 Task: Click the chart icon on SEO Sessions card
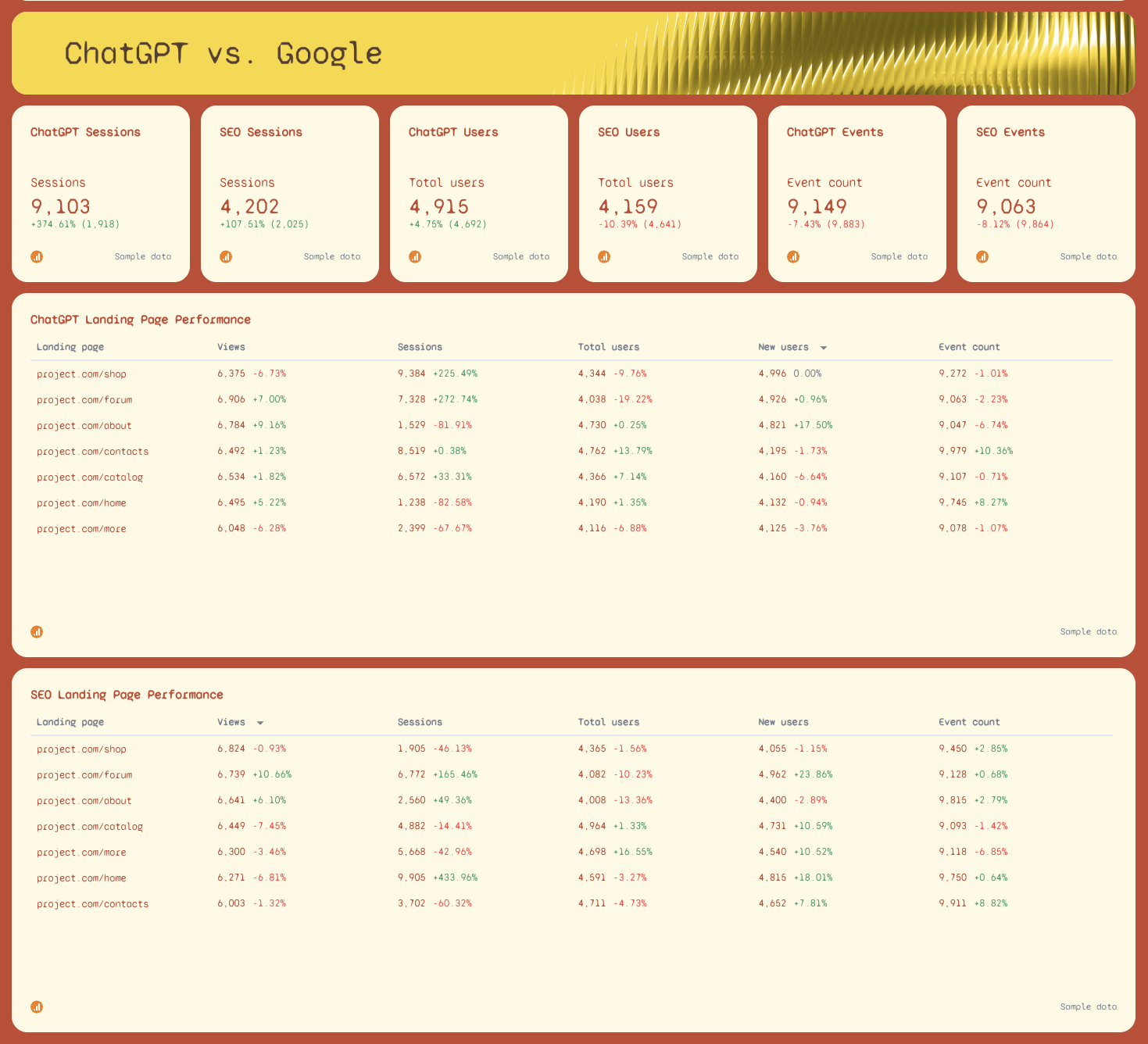226,256
